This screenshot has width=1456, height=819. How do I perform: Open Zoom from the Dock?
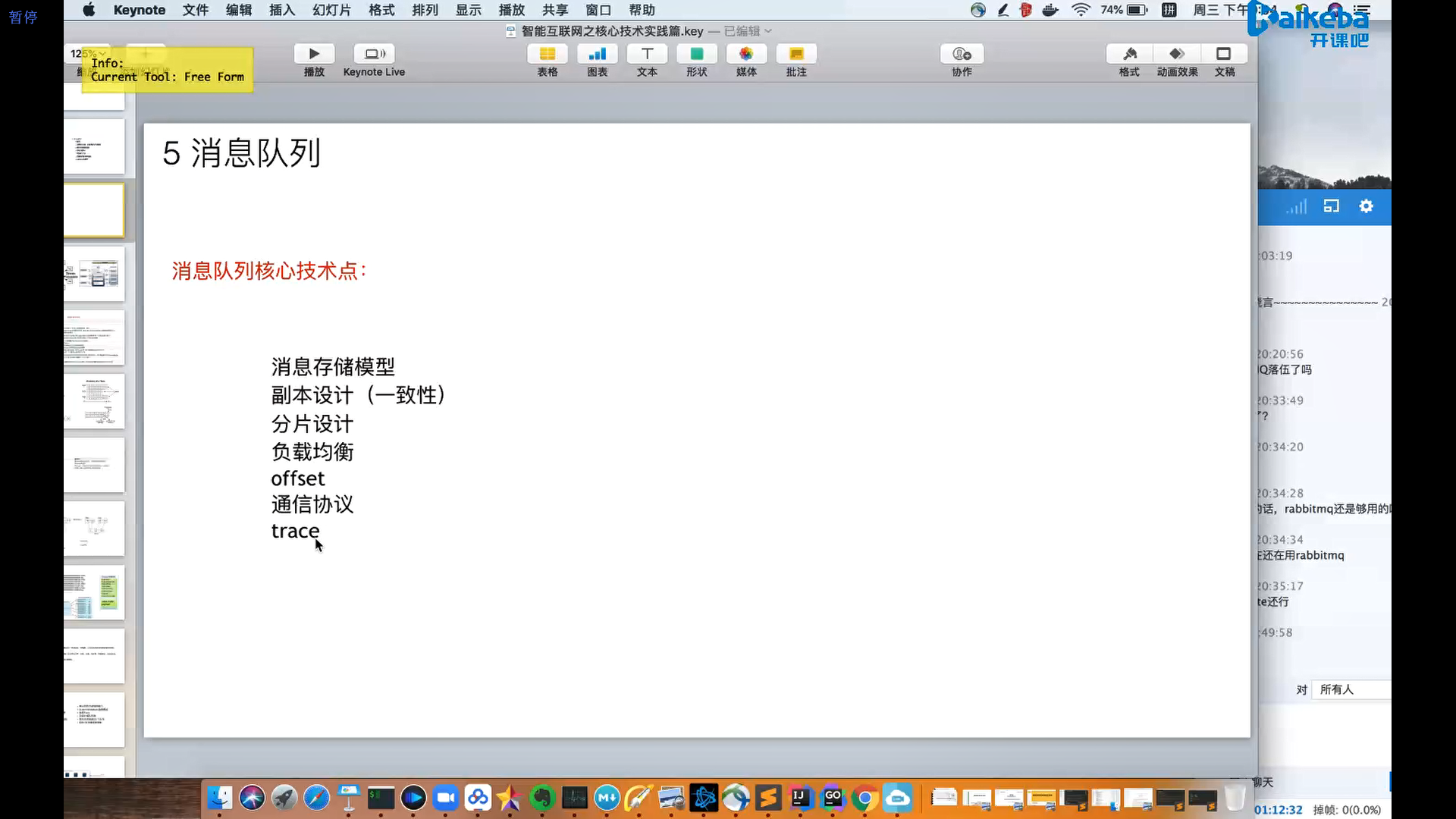[446, 798]
